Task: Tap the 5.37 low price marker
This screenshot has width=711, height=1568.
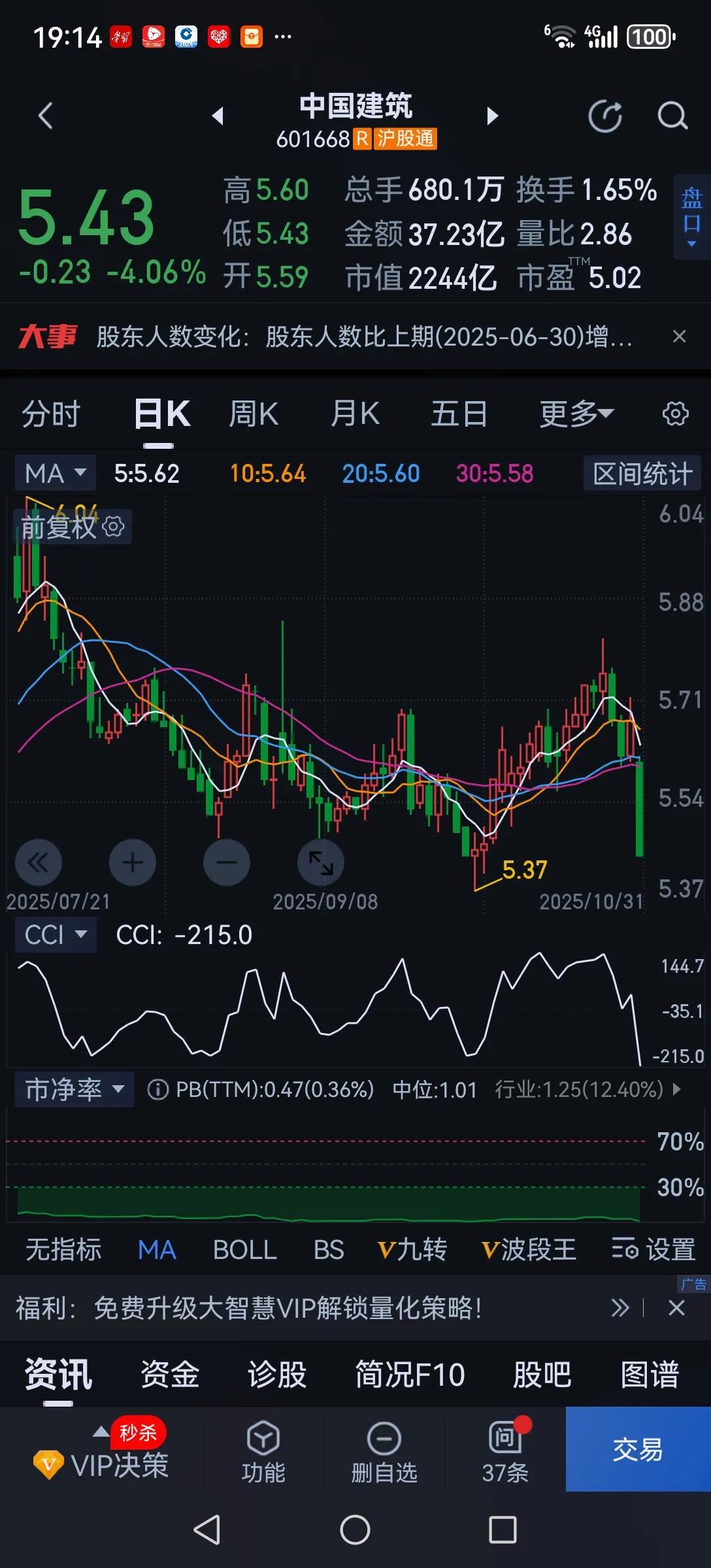Action: point(524,870)
